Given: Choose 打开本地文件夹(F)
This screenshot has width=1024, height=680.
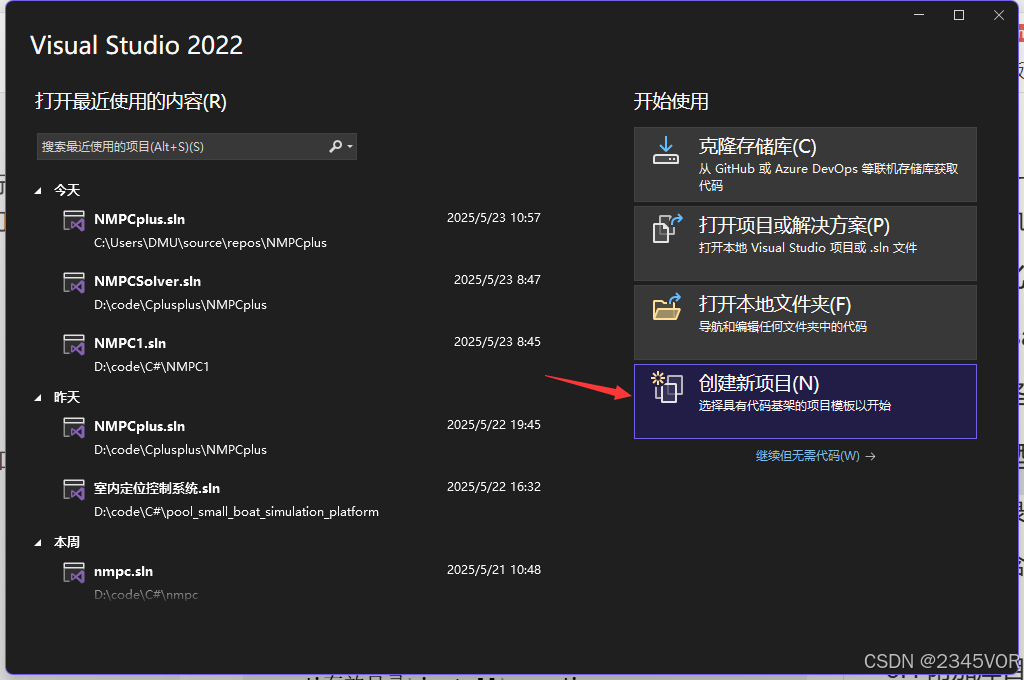Looking at the screenshot, I should 805,322.
